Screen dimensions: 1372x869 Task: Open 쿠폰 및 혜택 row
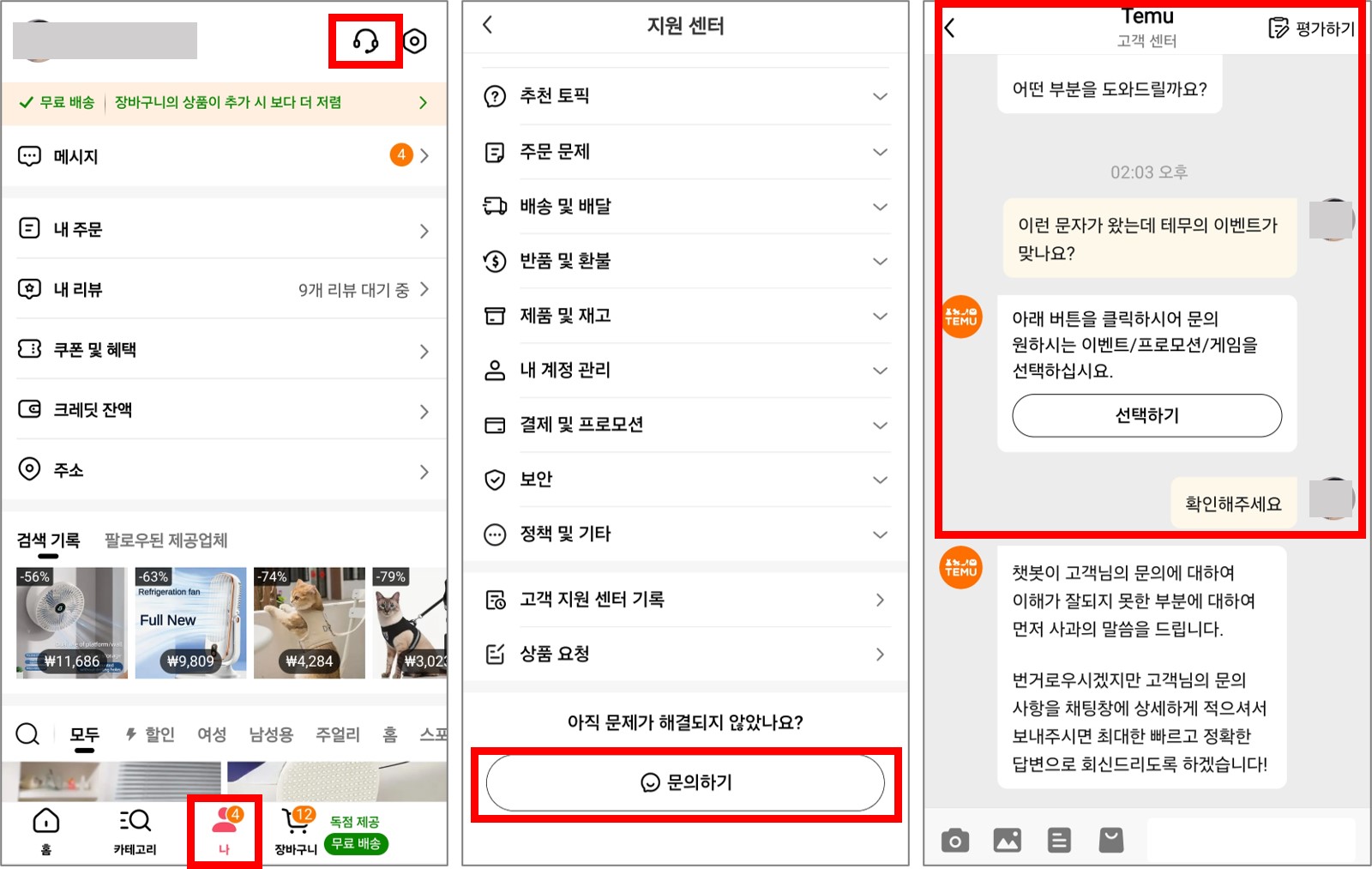[x=225, y=349]
